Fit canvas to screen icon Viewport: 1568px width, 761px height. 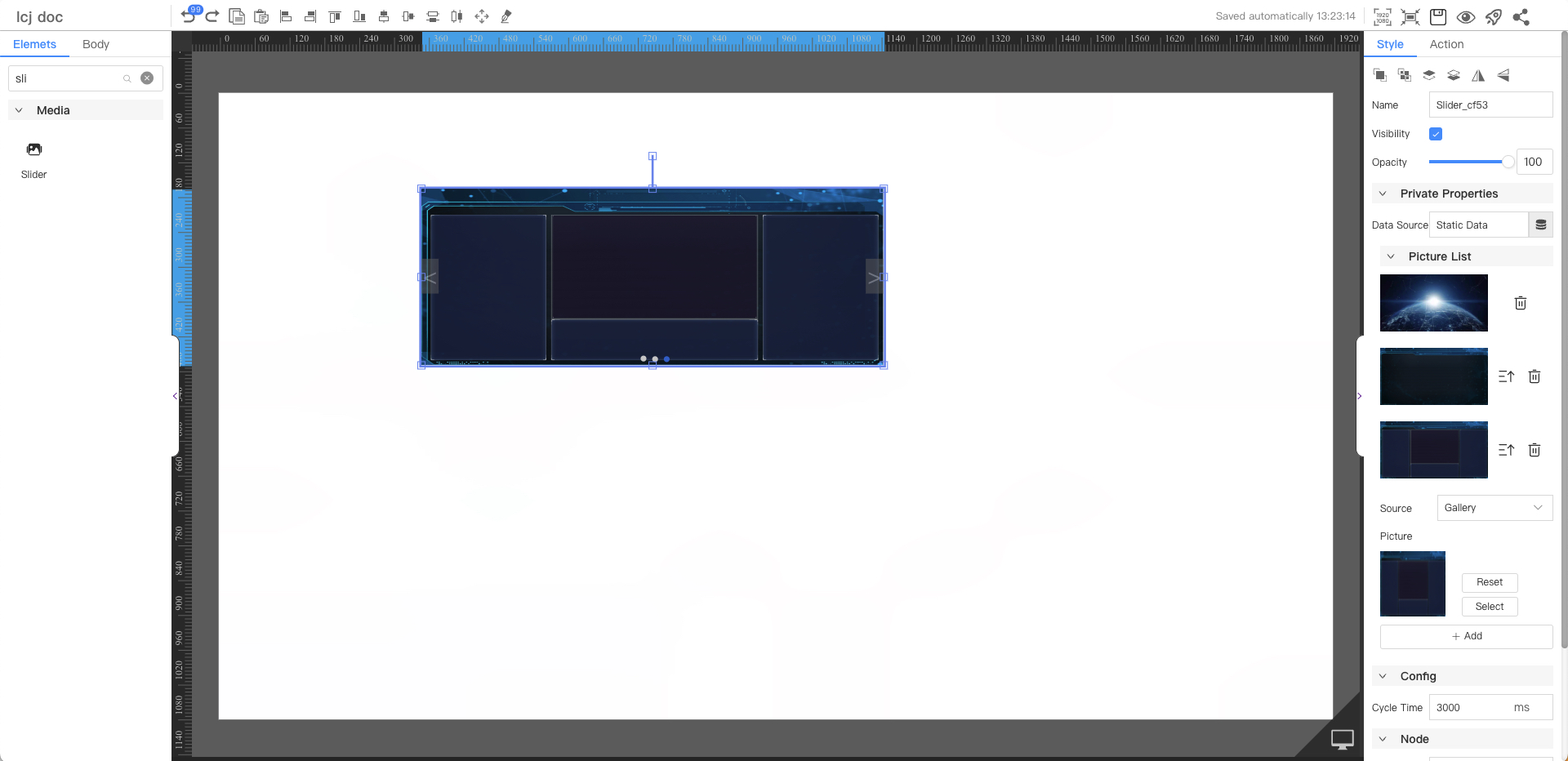pyautogui.click(x=1410, y=17)
